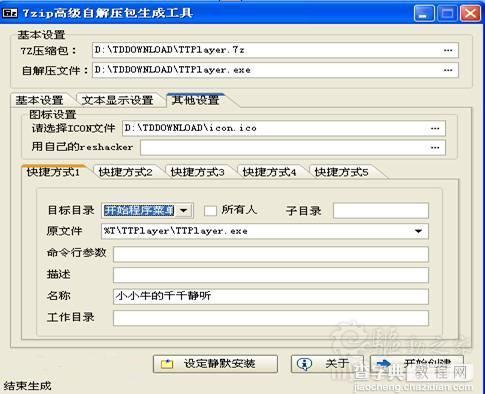
Task: Click the 描述 input field
Action: point(271,275)
